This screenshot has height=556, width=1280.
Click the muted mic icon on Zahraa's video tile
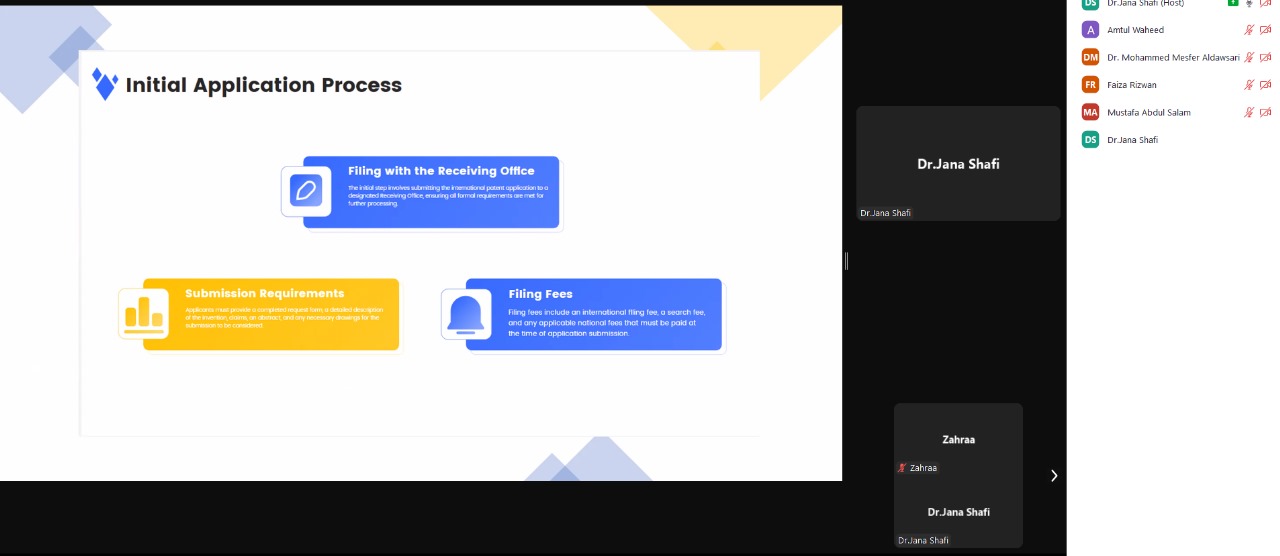pyautogui.click(x=902, y=468)
